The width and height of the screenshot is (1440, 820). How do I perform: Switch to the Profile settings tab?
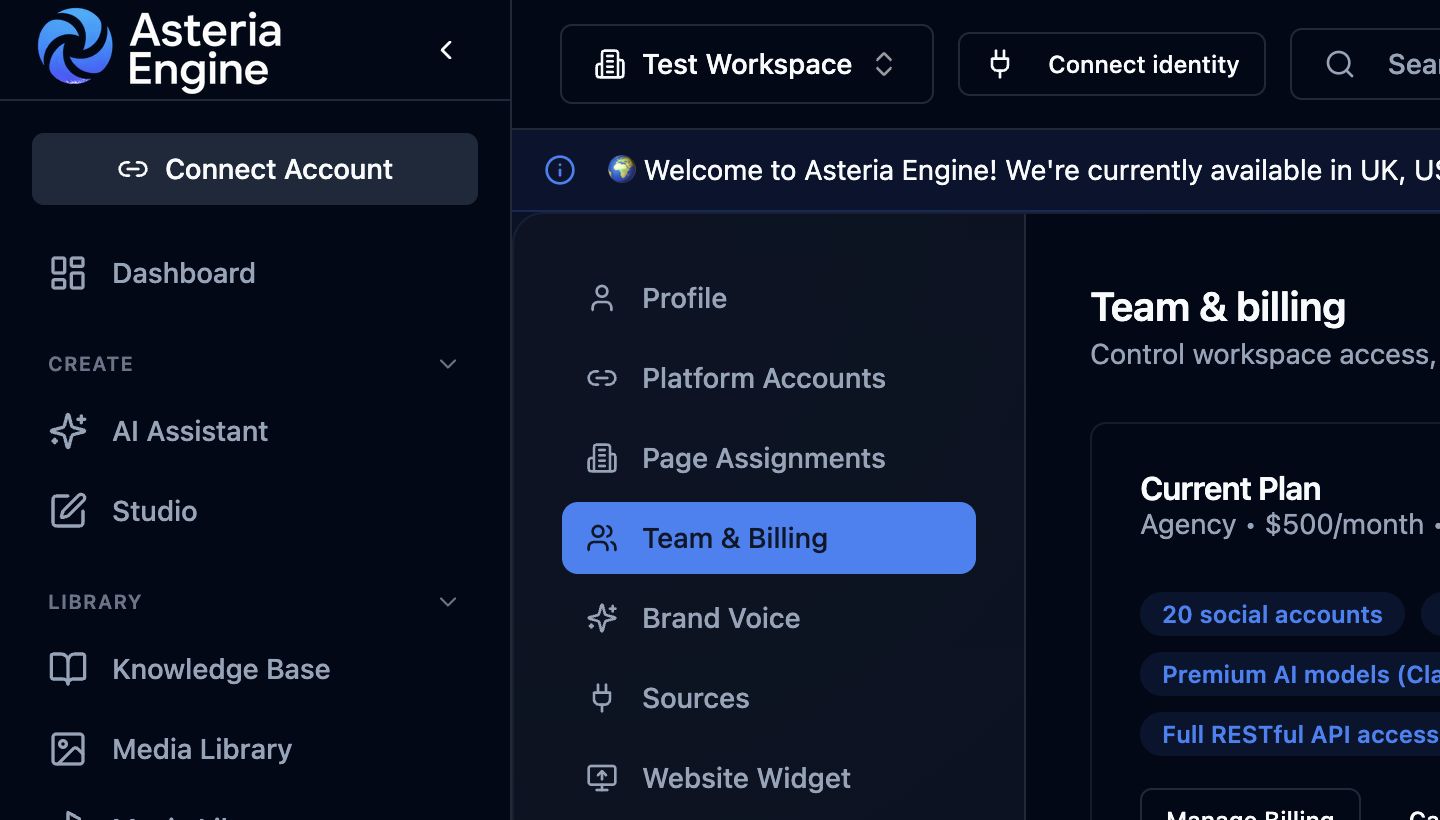pyautogui.click(x=769, y=298)
